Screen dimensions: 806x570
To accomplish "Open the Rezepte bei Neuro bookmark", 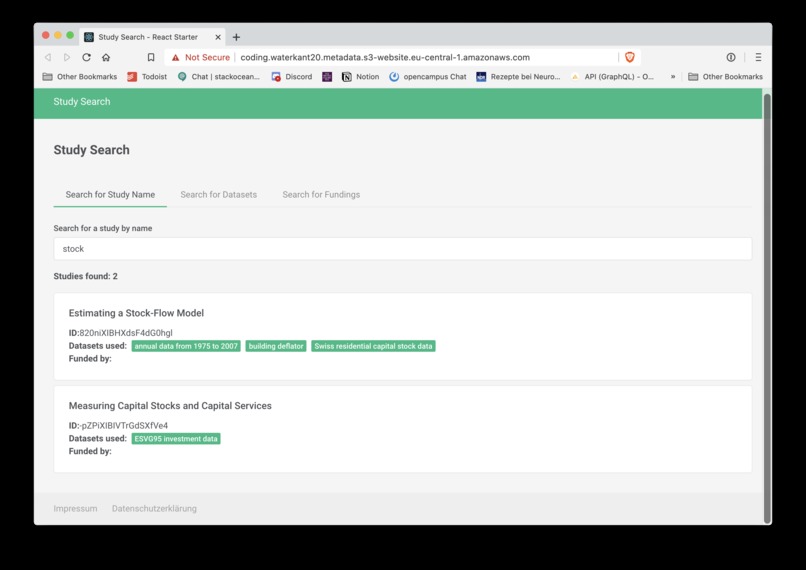I will 518,77.
